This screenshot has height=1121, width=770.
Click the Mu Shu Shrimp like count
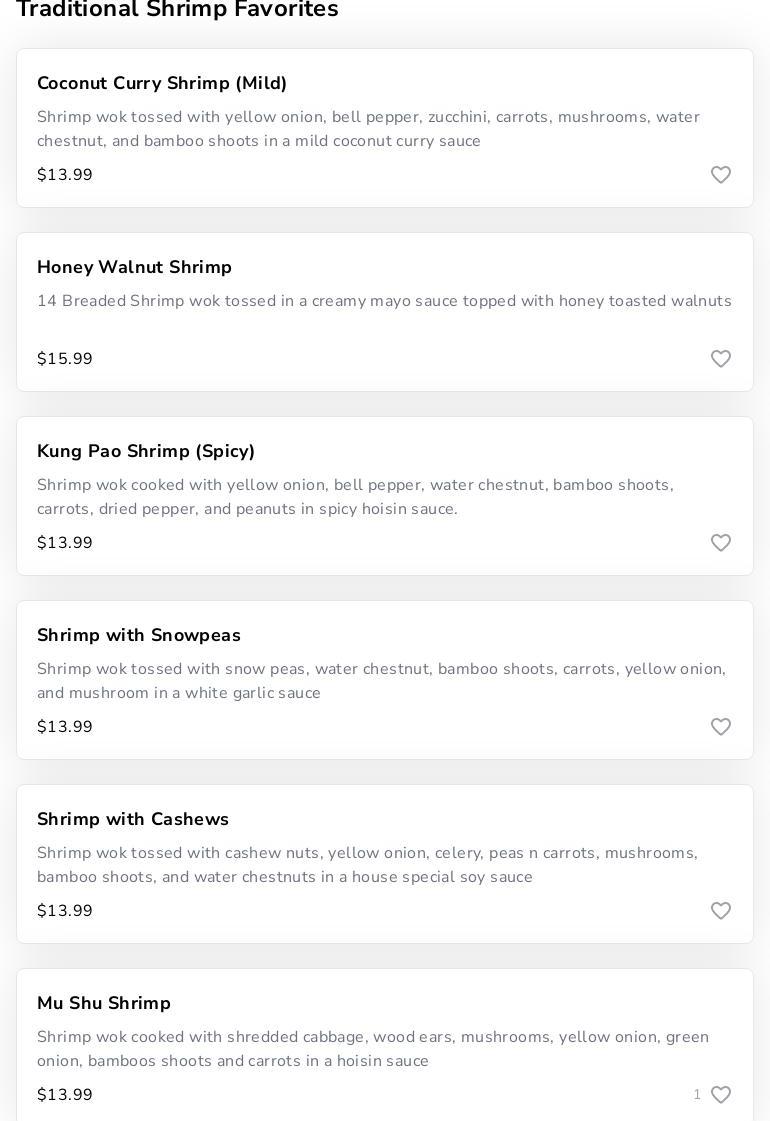click(x=697, y=1095)
